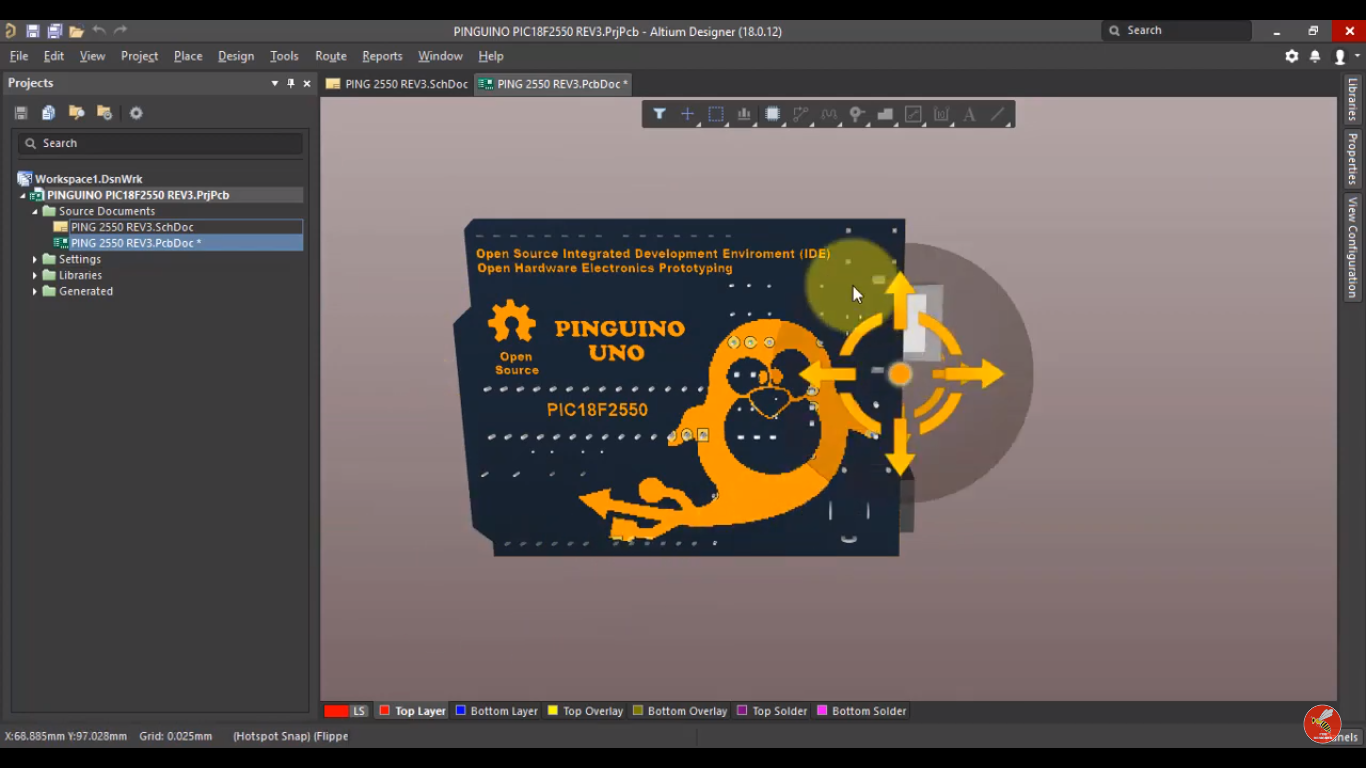This screenshot has height=768, width=1366.
Task: Click the Compile documents icon in Projects panel
Action: coord(48,113)
